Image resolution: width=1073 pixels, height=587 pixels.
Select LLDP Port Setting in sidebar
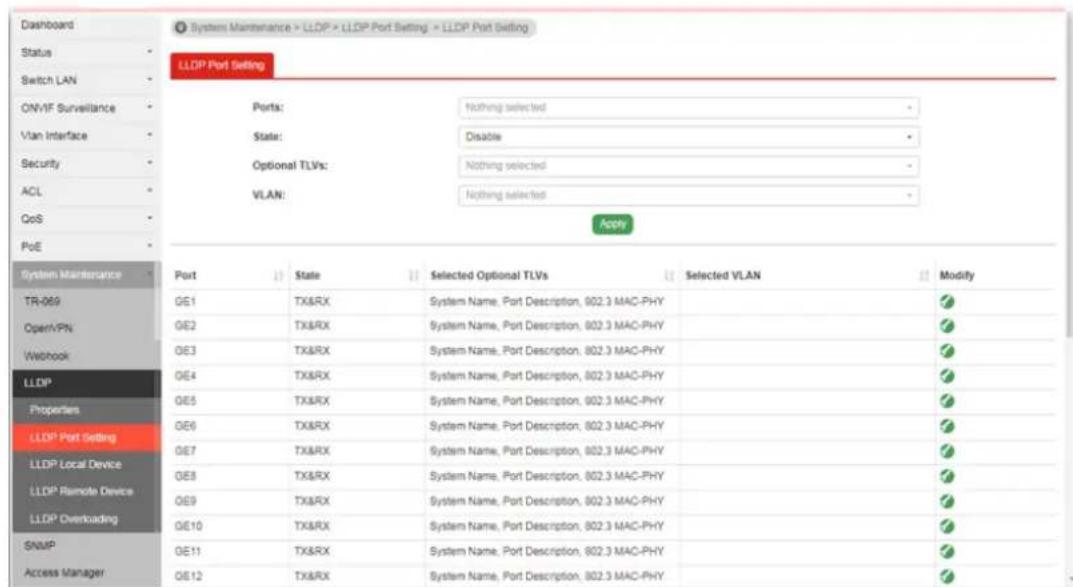click(86, 437)
